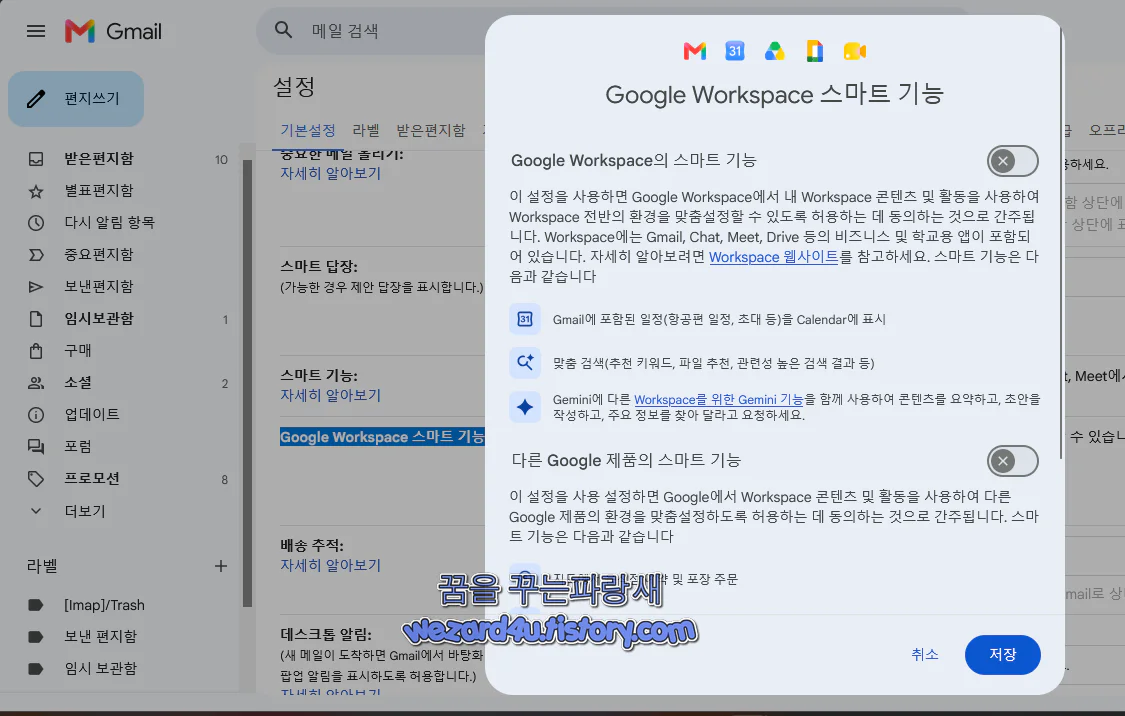1125x716 pixels.
Task: Click the label icon beside 임시 보관함
Action: click(36, 669)
